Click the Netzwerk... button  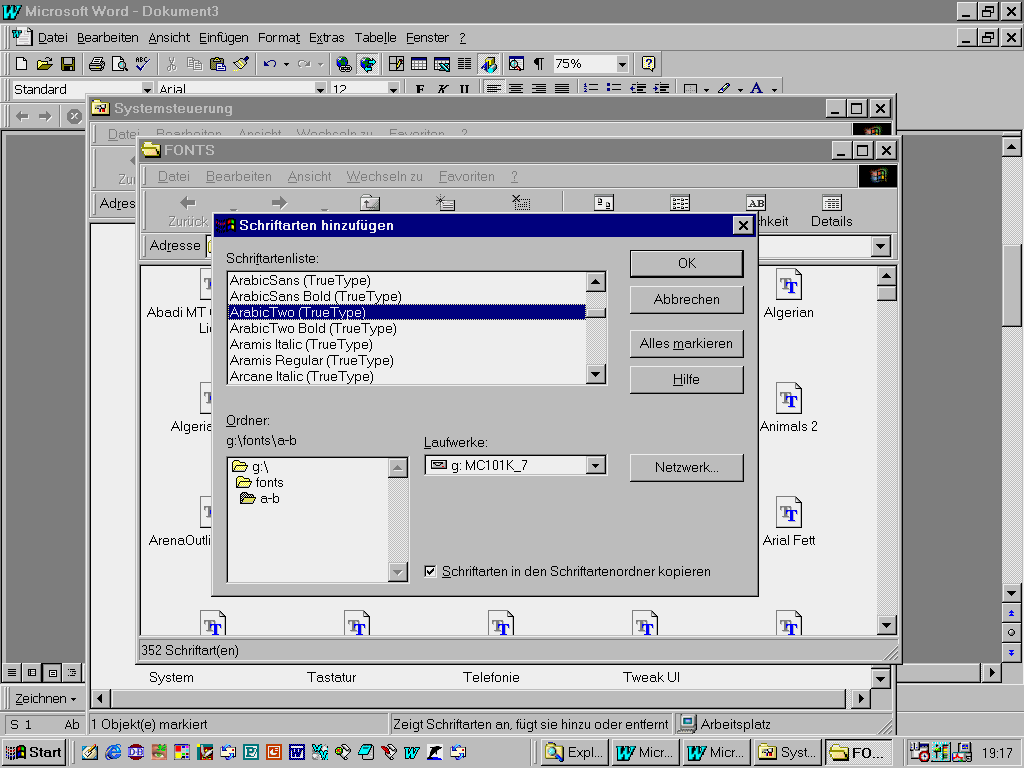[x=686, y=468]
